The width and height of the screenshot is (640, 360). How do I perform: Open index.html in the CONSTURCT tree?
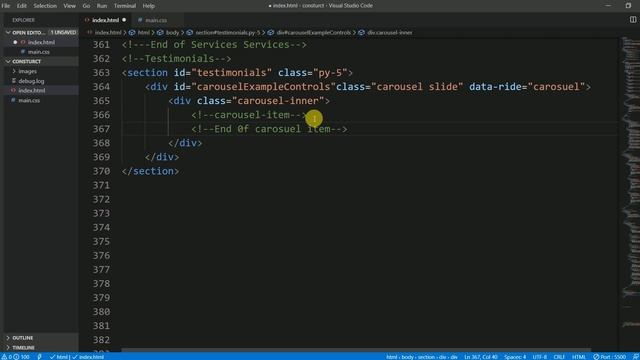pos(31,91)
